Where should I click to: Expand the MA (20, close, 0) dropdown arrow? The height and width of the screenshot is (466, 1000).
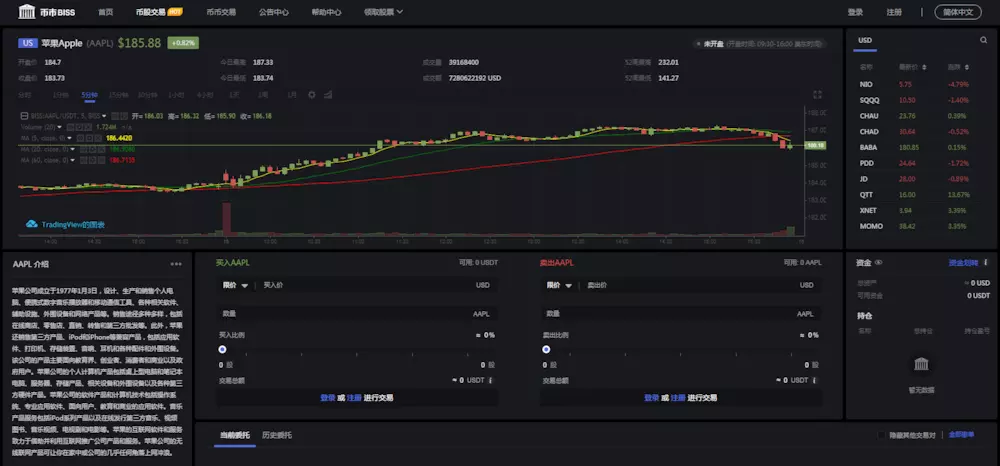[x=72, y=149]
